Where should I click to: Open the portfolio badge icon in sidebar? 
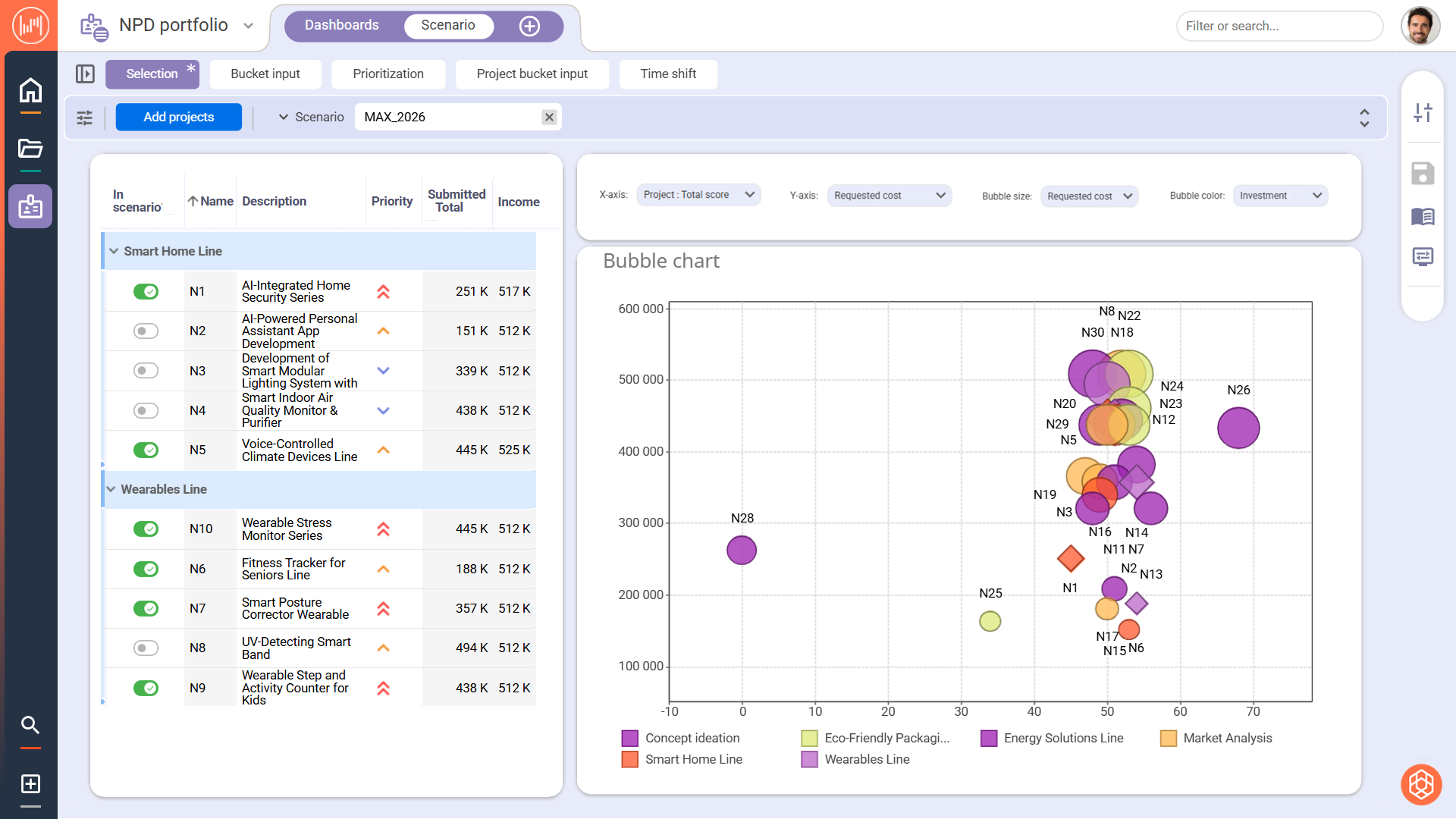click(30, 206)
